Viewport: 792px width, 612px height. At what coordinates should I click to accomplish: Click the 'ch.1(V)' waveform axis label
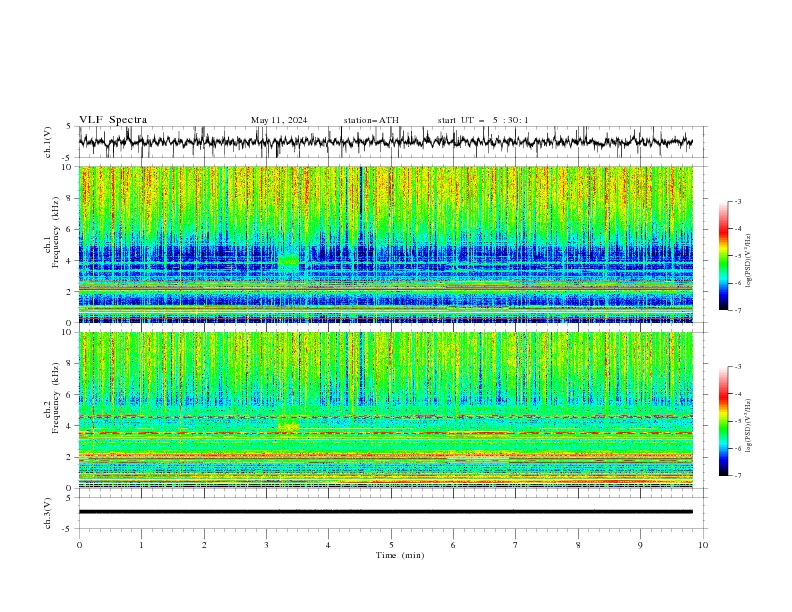point(48,142)
